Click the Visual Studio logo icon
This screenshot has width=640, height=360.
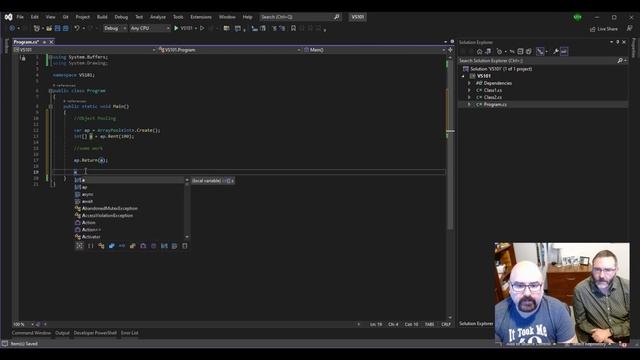coord(9,17)
